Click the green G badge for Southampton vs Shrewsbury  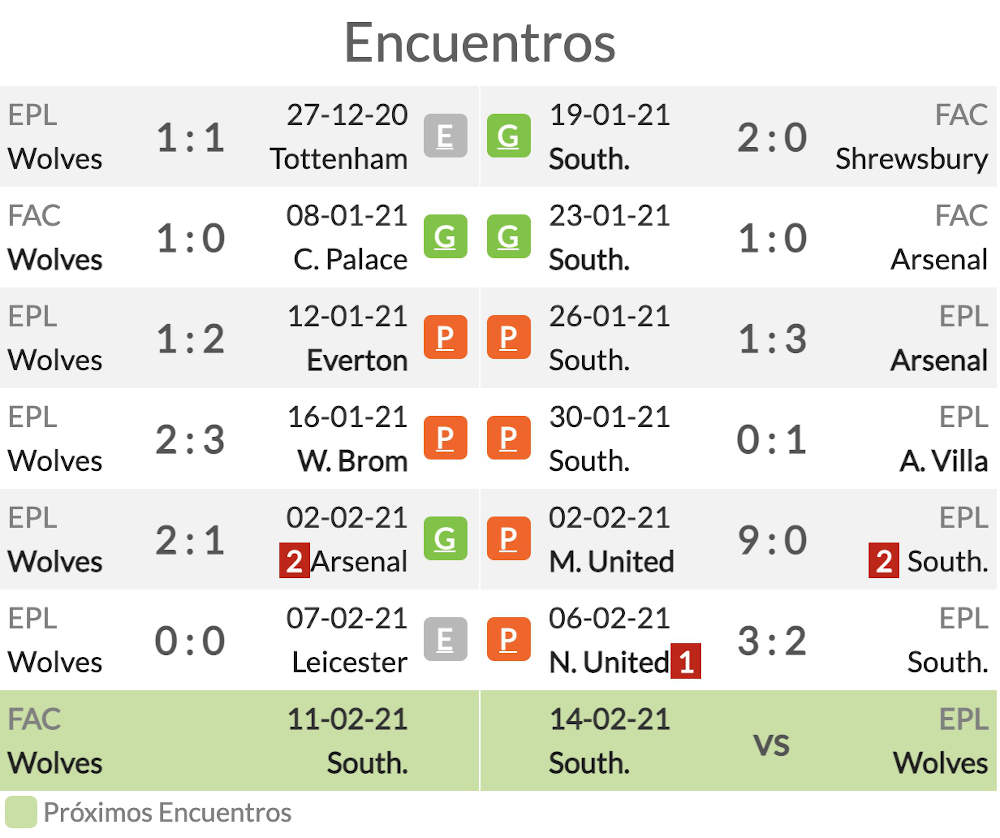pyautogui.click(x=508, y=136)
